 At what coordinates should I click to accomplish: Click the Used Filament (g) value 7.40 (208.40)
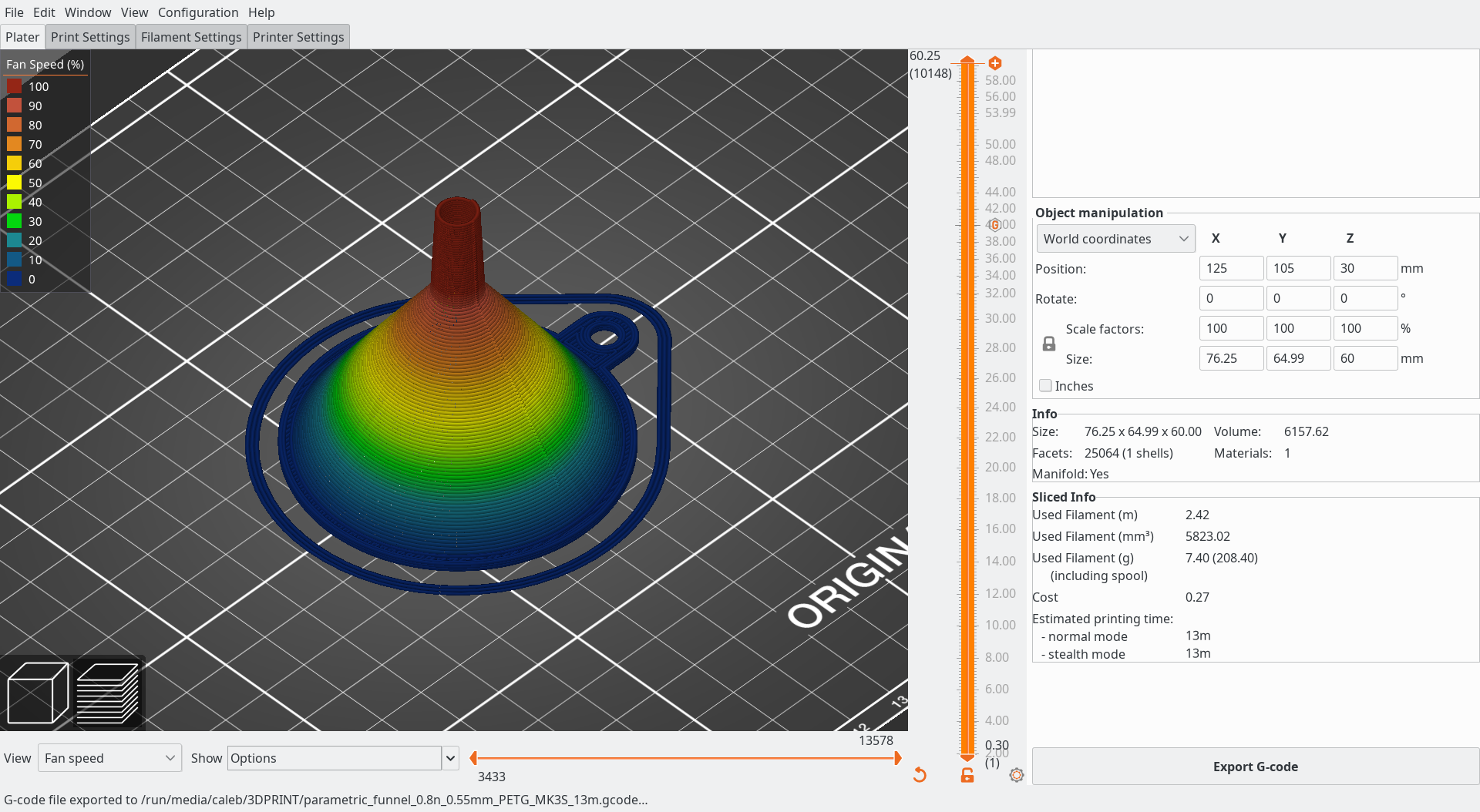pyautogui.click(x=1221, y=558)
